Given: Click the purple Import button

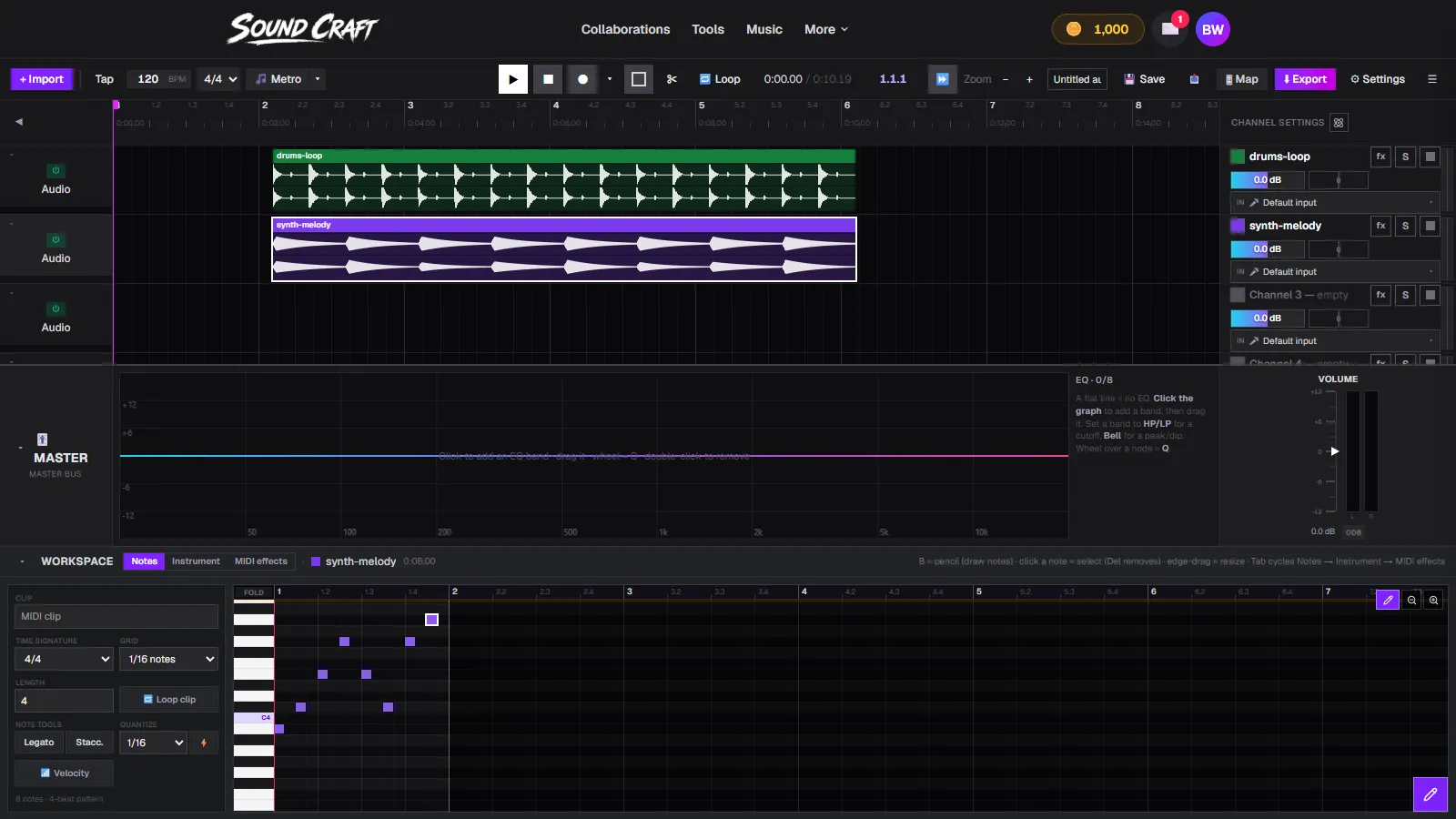Looking at the screenshot, I should tap(41, 79).
